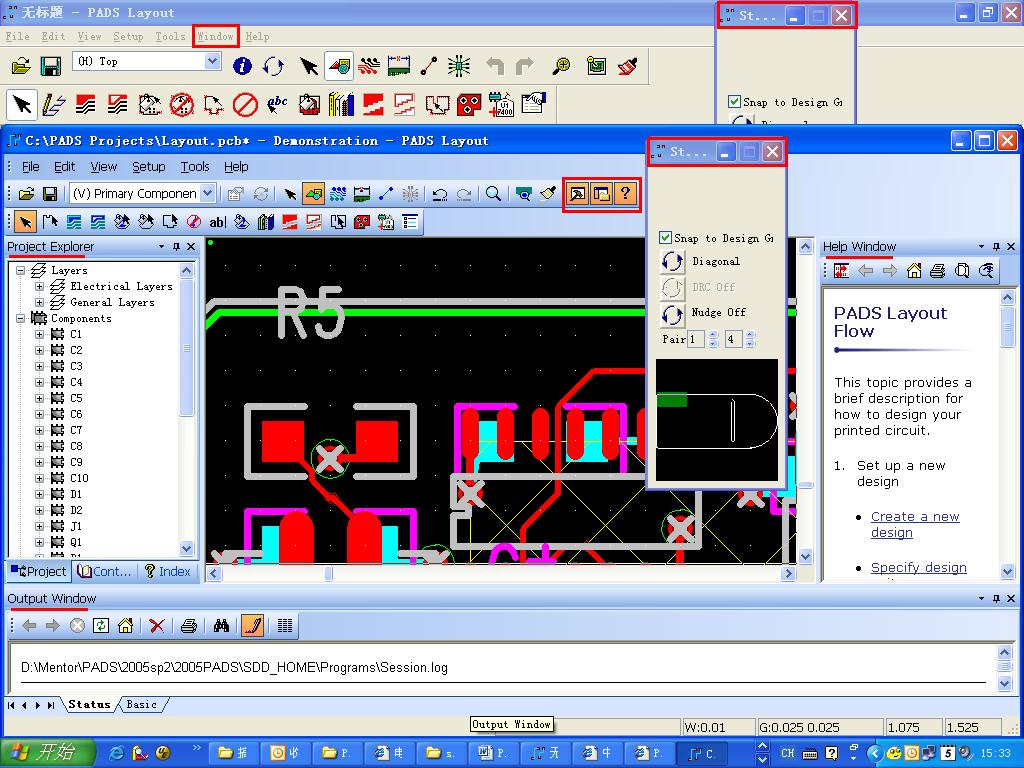The width and height of the screenshot is (1024, 768).
Task: Click the Windows Start button
Action: coord(46,752)
